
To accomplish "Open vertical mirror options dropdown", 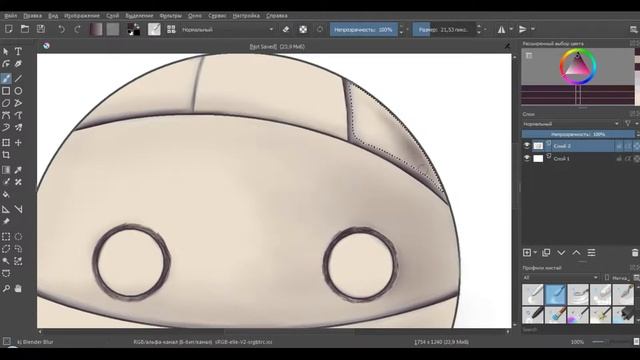I will coord(533,29).
